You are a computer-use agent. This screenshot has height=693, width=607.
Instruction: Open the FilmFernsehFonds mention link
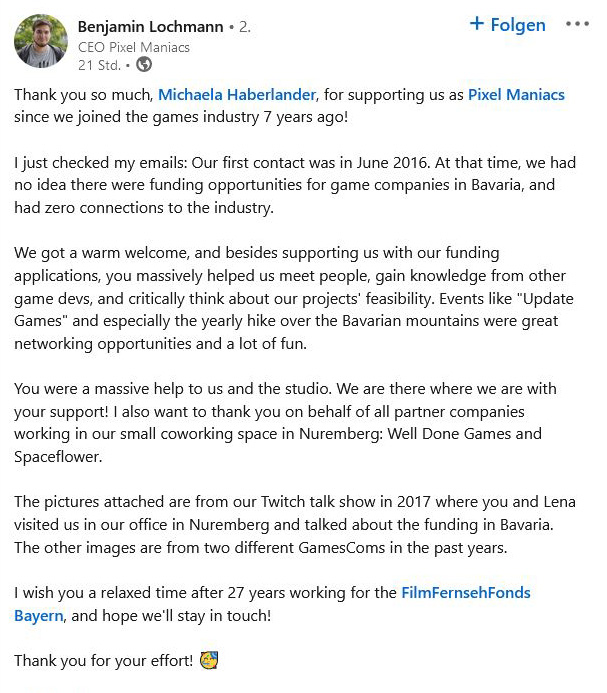[466, 593]
